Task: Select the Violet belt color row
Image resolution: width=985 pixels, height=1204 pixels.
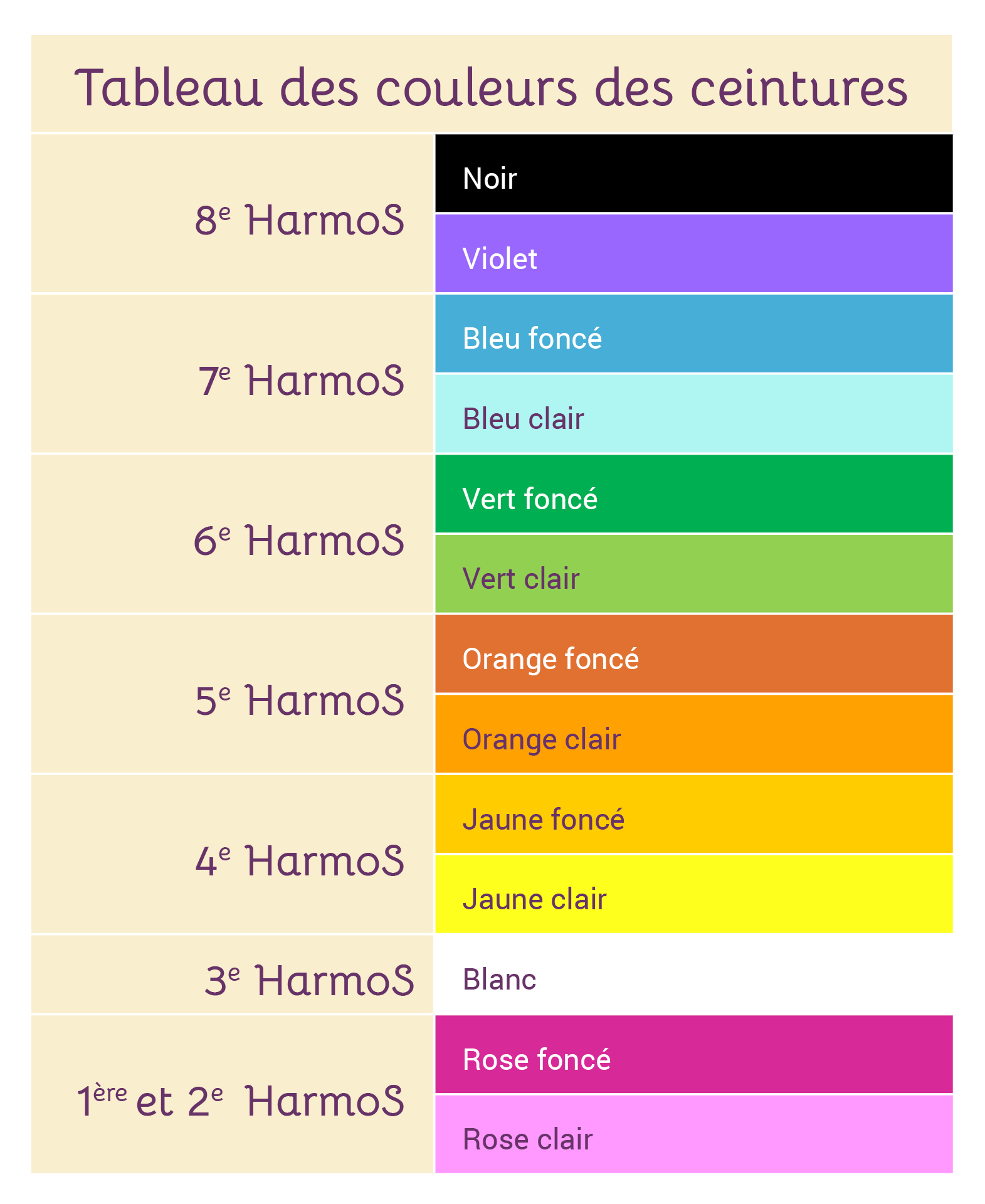Action: (693, 254)
